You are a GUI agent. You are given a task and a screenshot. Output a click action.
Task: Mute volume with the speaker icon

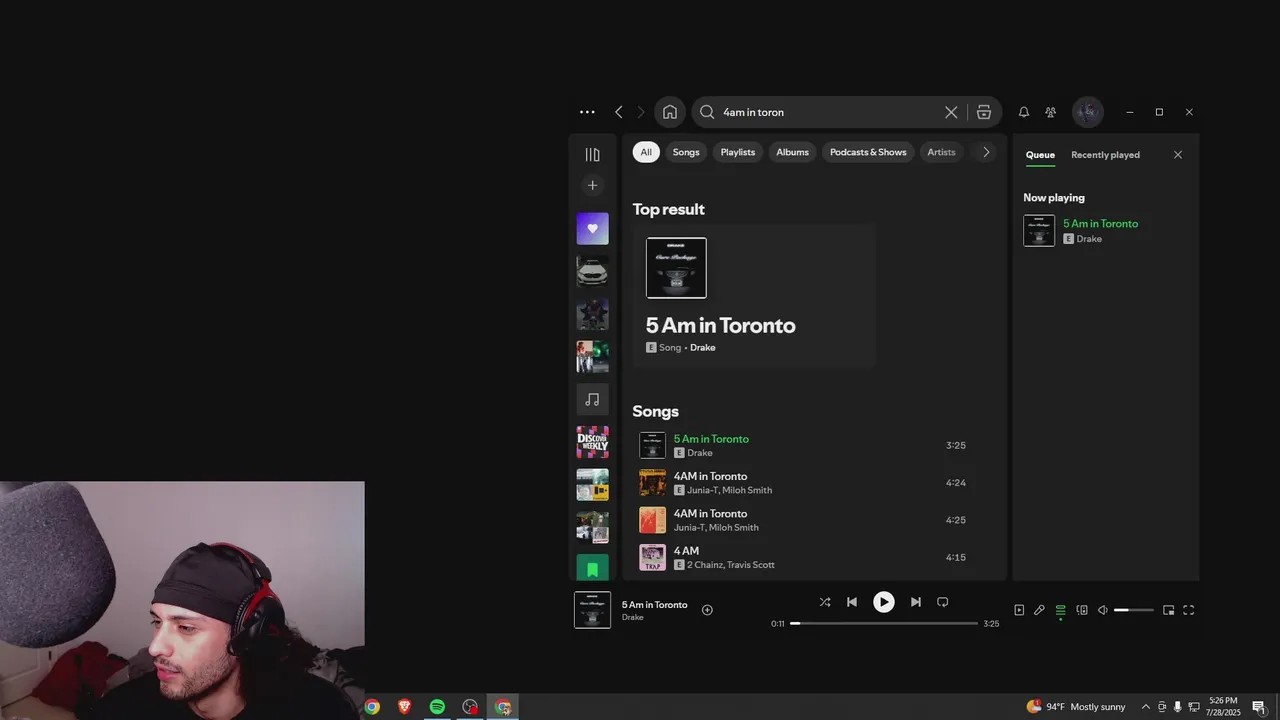pos(1103,610)
